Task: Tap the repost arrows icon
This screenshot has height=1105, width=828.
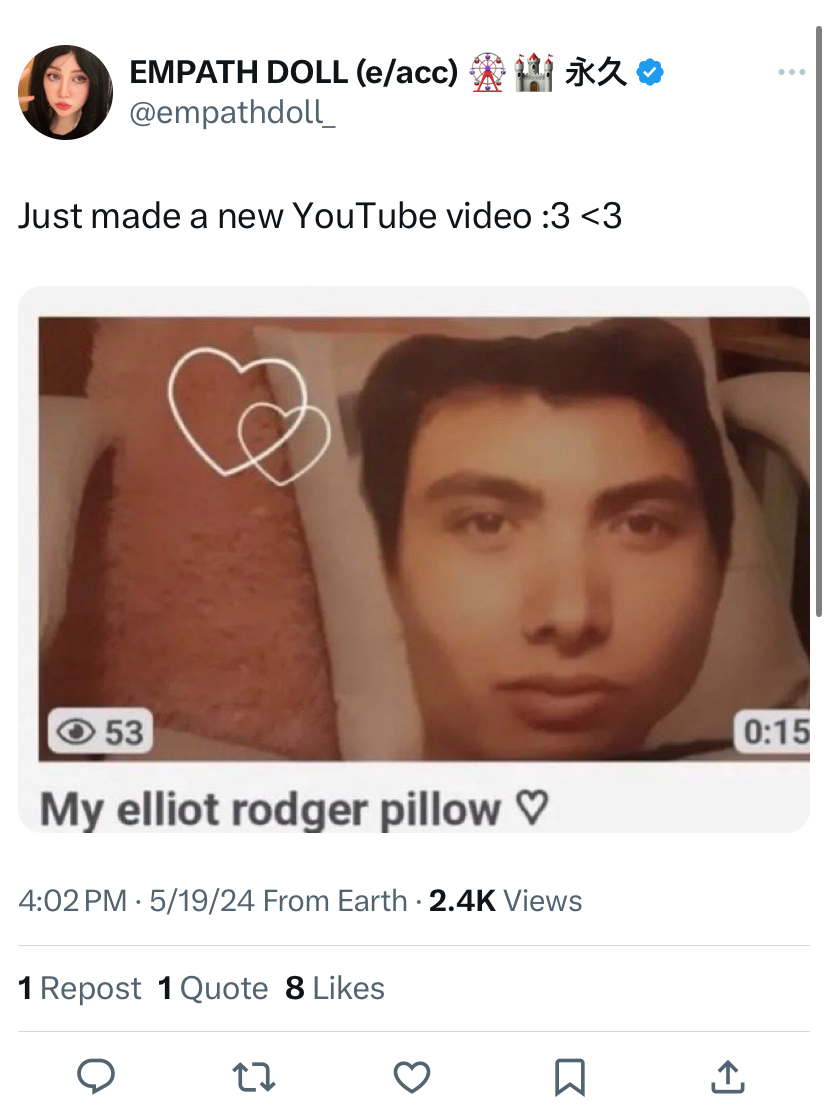Action: point(254,1078)
